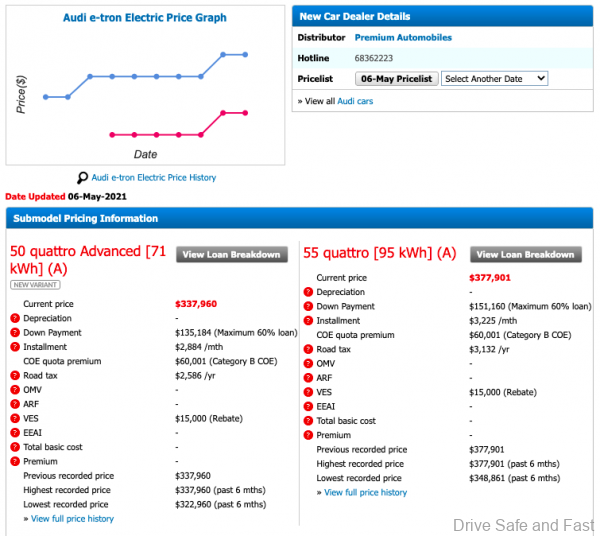
Task: Click help icon beside Premium for 50 quattro Advanced
Action: coord(15,461)
